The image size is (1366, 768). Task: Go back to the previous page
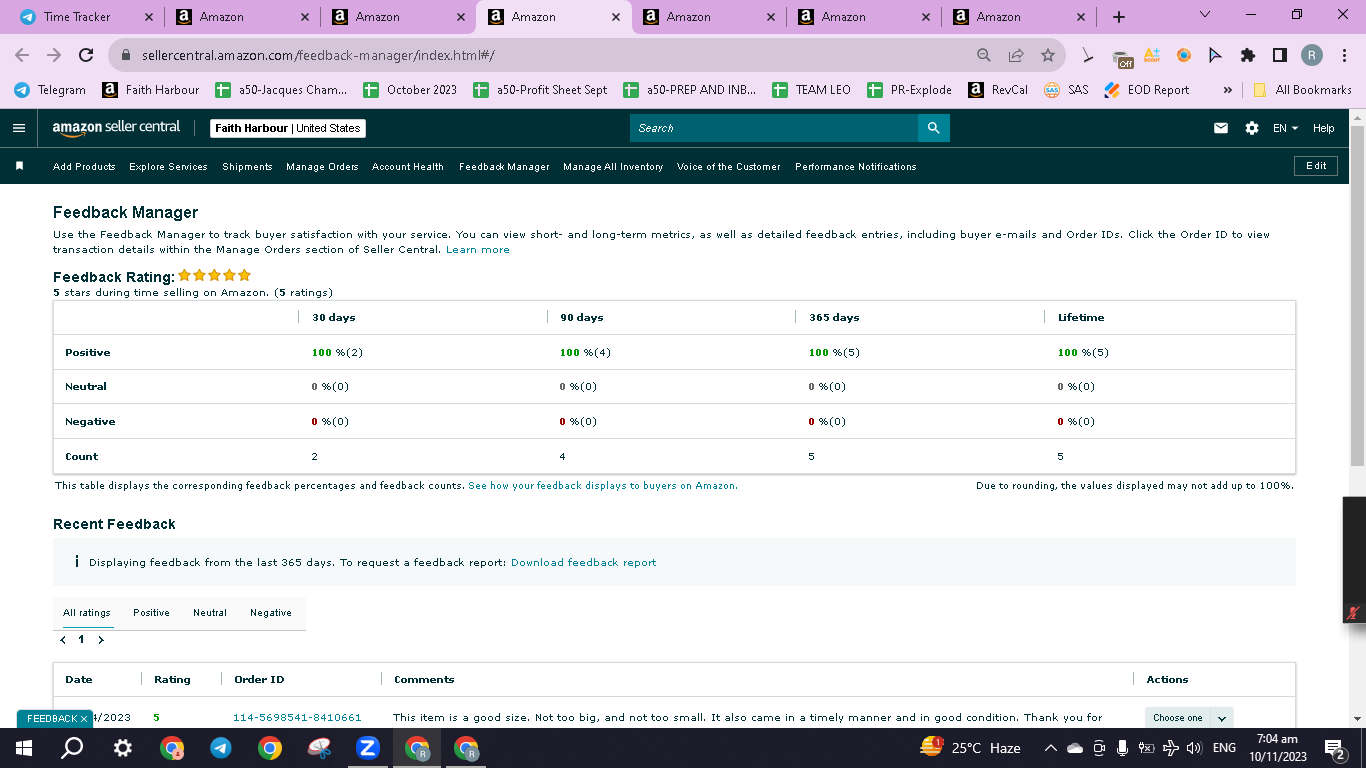[22, 56]
